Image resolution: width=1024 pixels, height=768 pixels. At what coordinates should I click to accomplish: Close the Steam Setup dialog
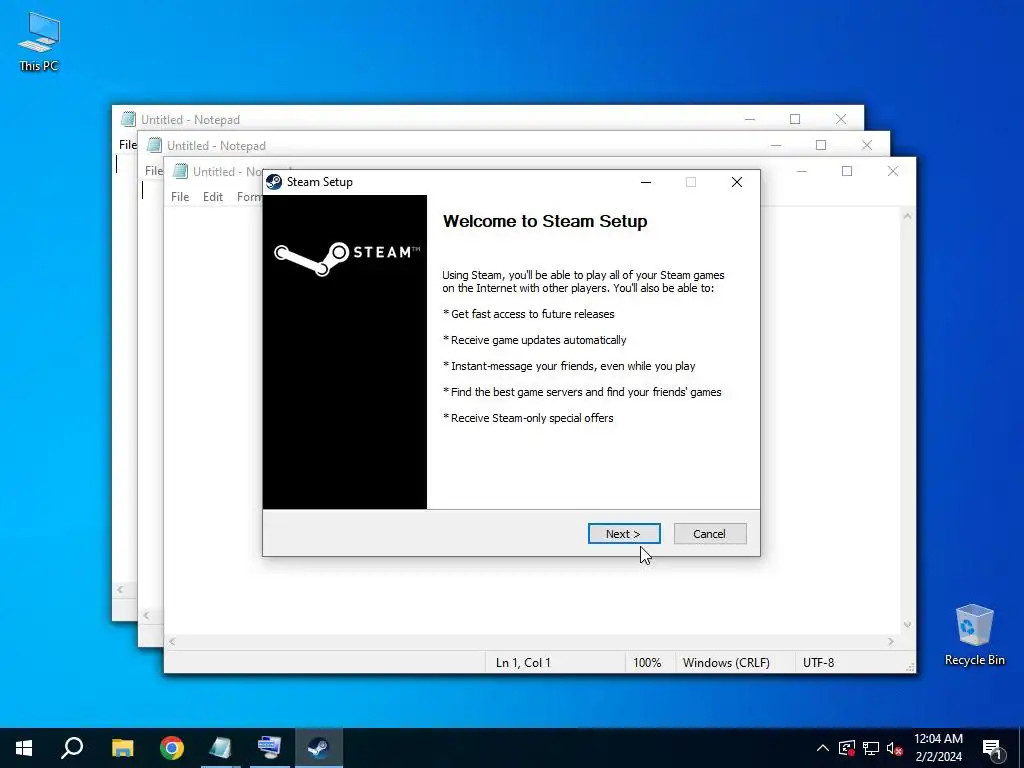coord(737,182)
